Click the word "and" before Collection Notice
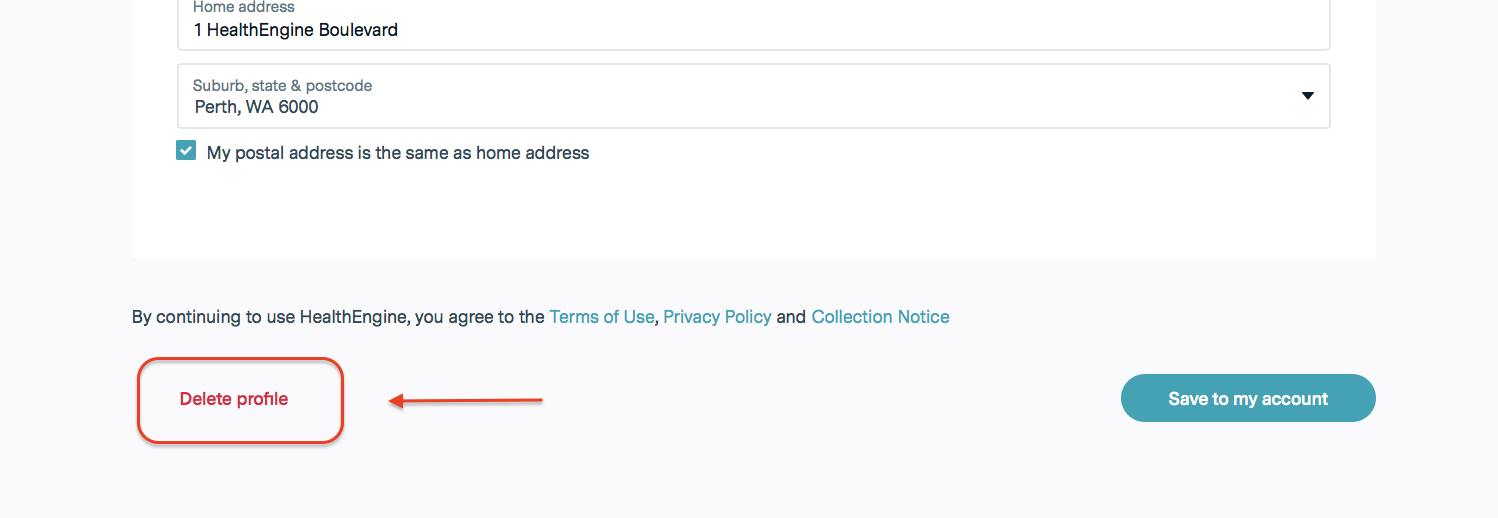The width and height of the screenshot is (1498, 518). point(791,317)
